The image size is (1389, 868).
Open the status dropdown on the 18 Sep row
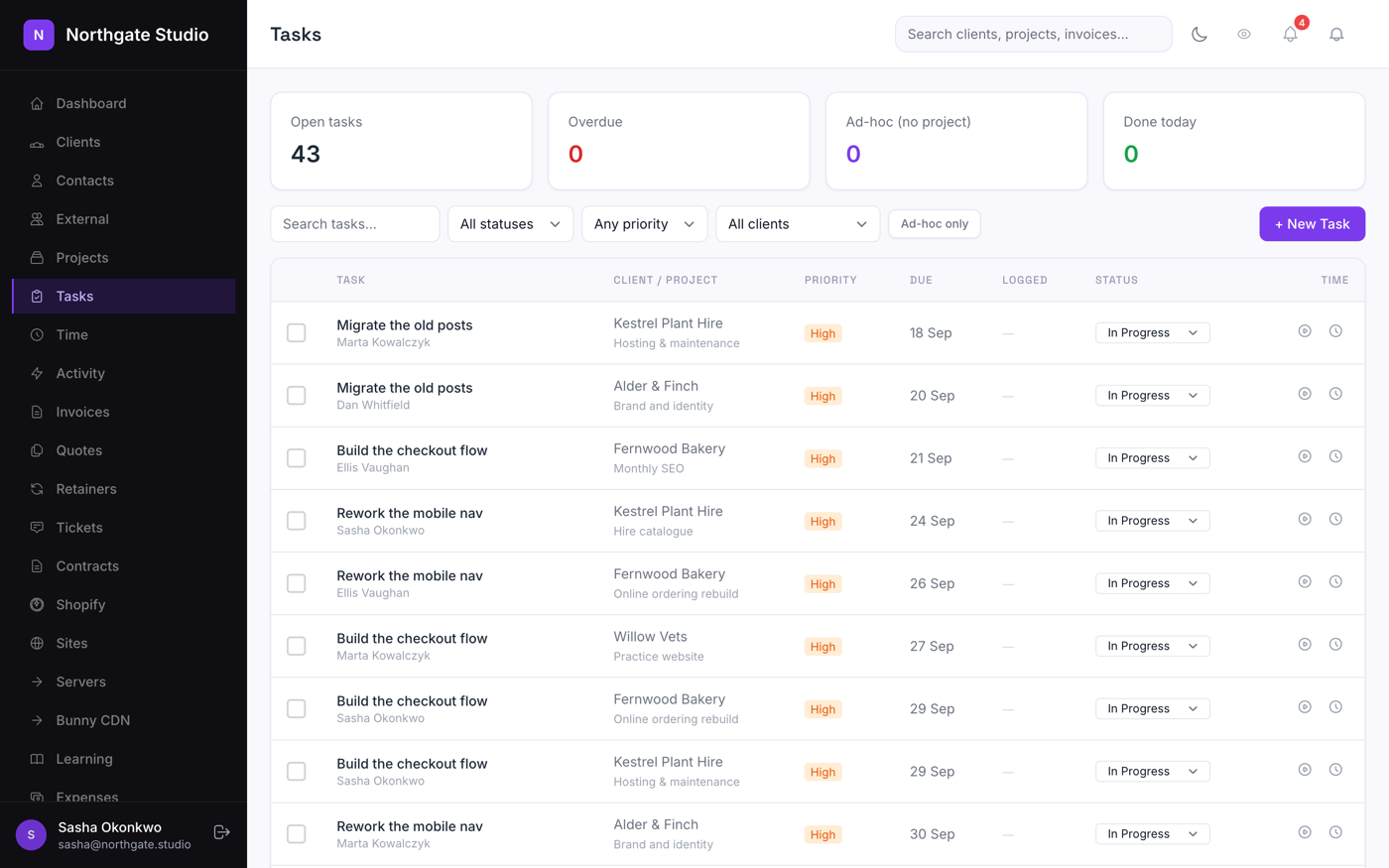click(1152, 332)
